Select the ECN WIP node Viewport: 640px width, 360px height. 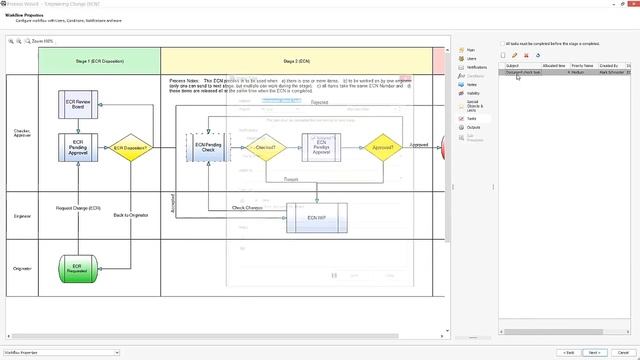[x=317, y=218]
